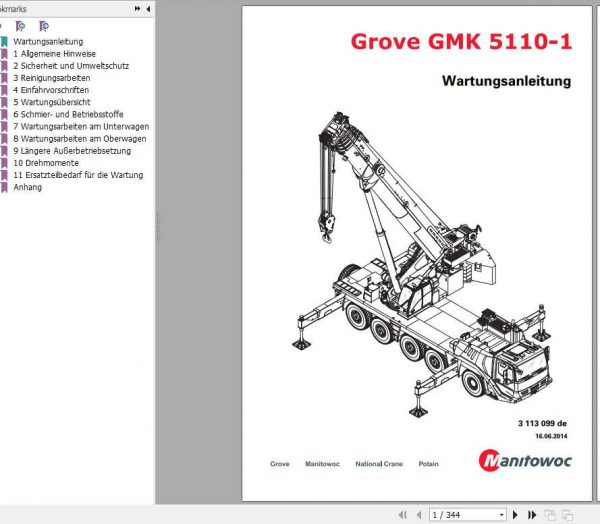Go to the first page of the document

coord(402,515)
